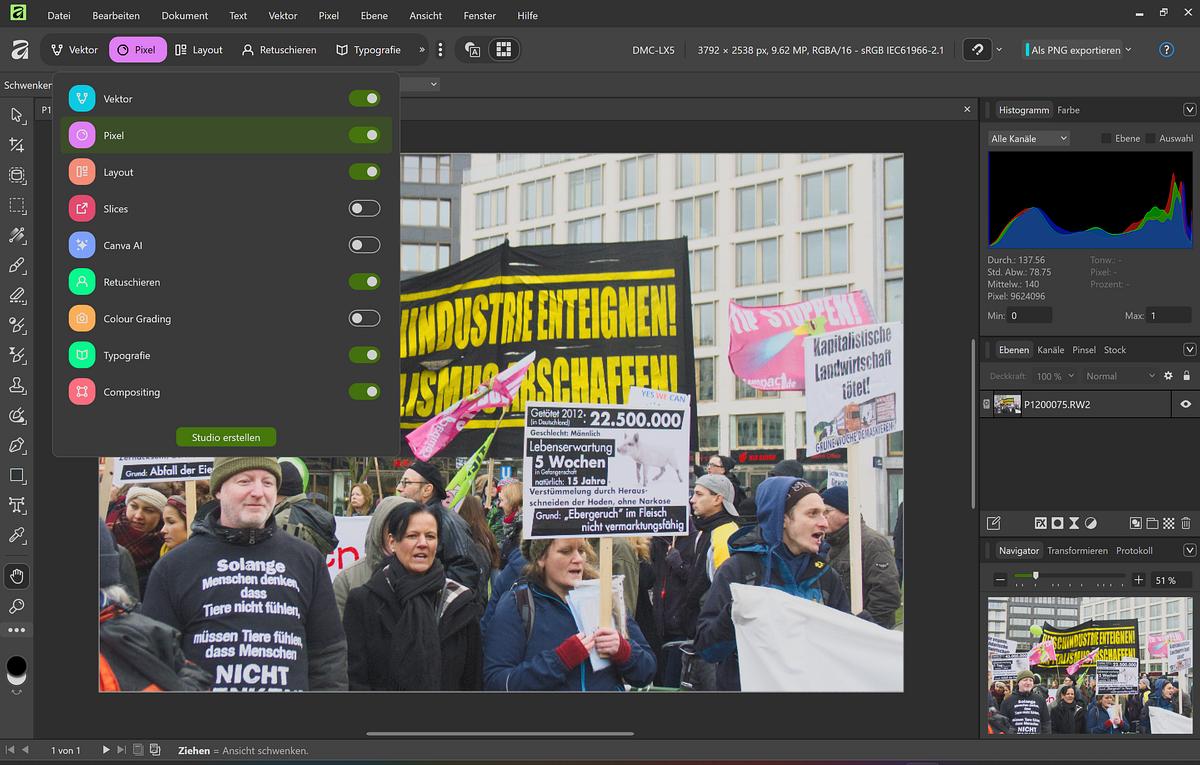Image resolution: width=1200 pixels, height=765 pixels.
Task: Hide the P1200075.RW2 layer via eye icon
Action: pos(1186,404)
